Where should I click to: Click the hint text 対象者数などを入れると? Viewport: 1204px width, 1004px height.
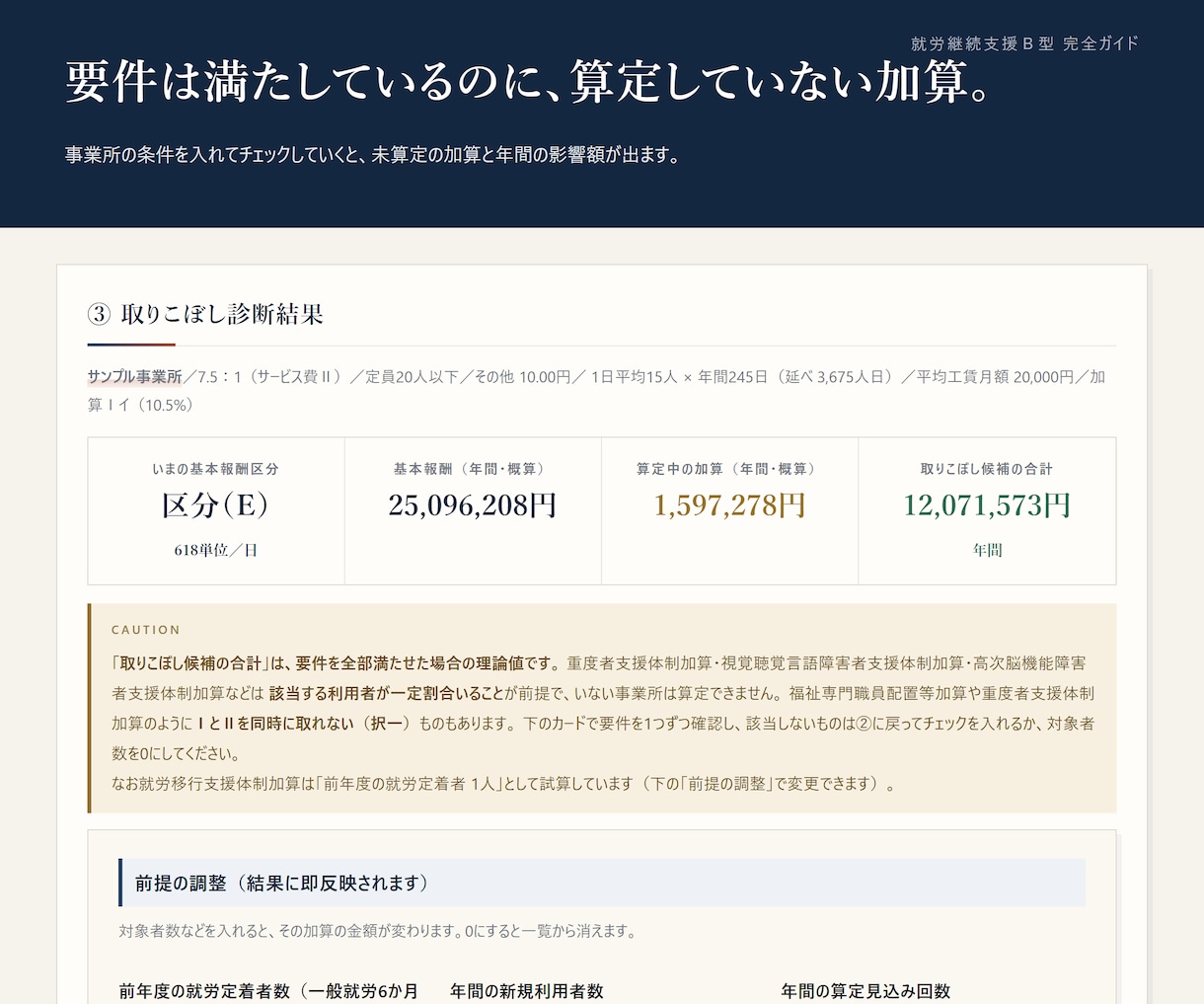(x=378, y=931)
